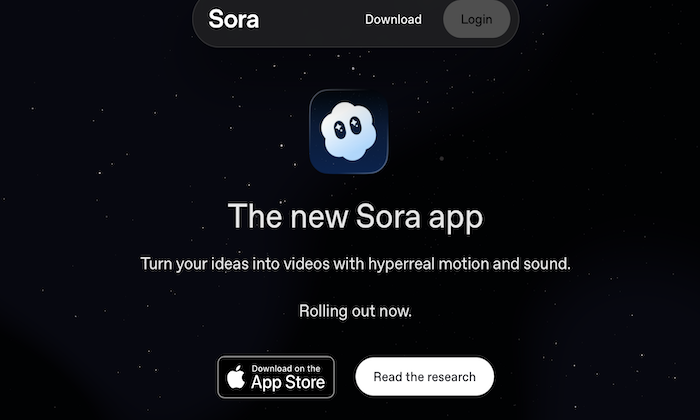Viewport: 700px width, 420px height.
Task: Click the cloud mascot's right sparkle eye
Action: click(355, 125)
